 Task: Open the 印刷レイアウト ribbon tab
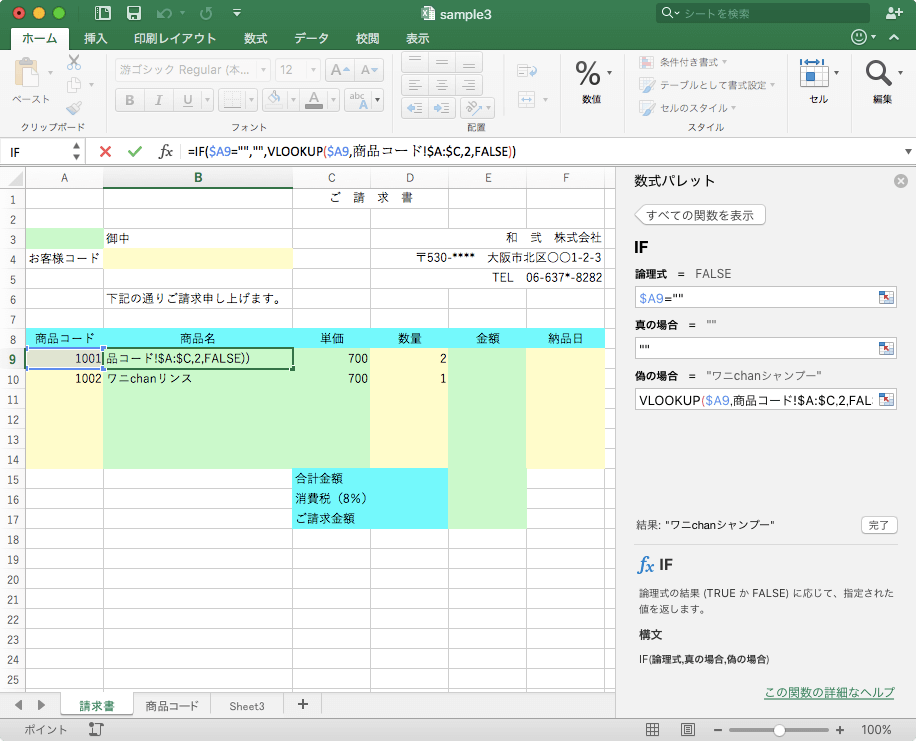pyautogui.click(x=175, y=39)
